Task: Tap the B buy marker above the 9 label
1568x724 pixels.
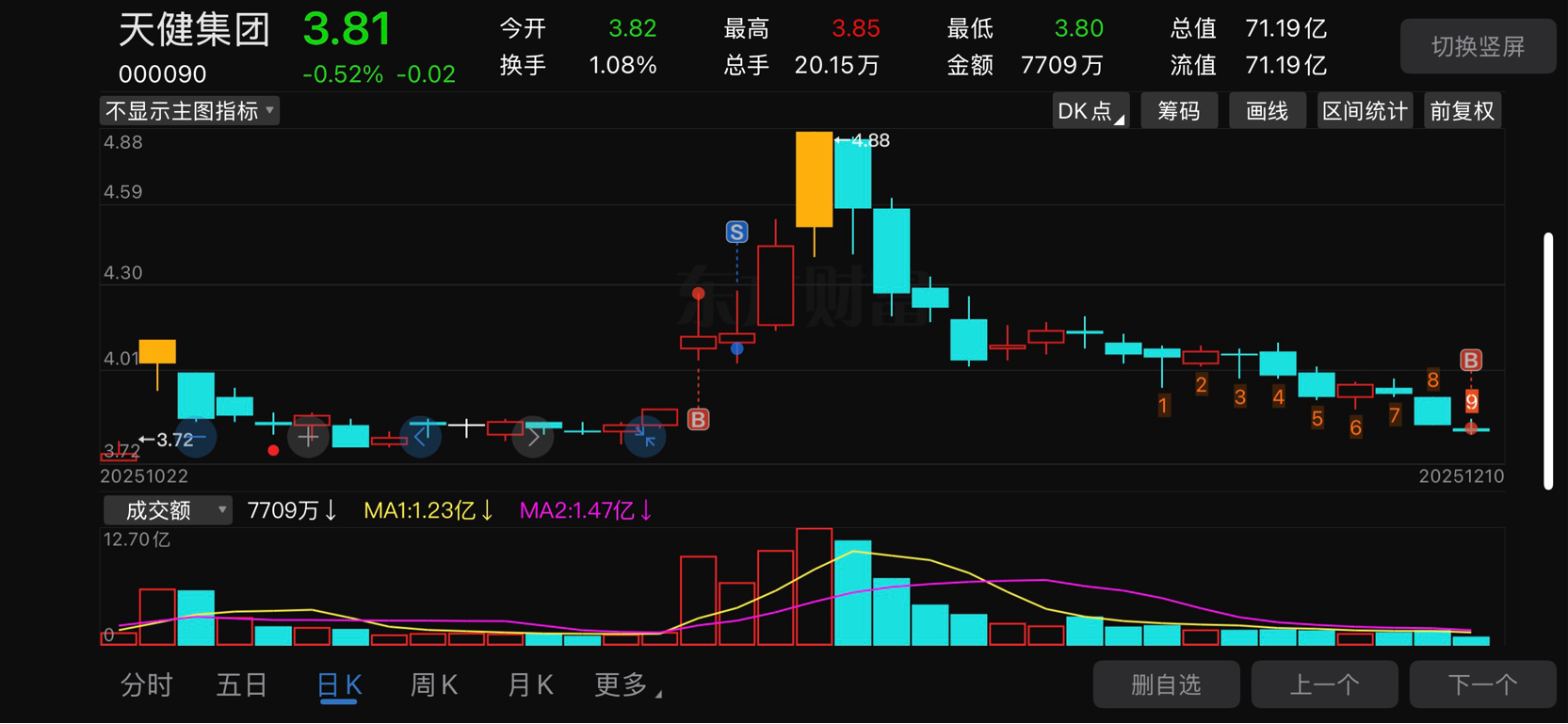Action: click(1471, 360)
